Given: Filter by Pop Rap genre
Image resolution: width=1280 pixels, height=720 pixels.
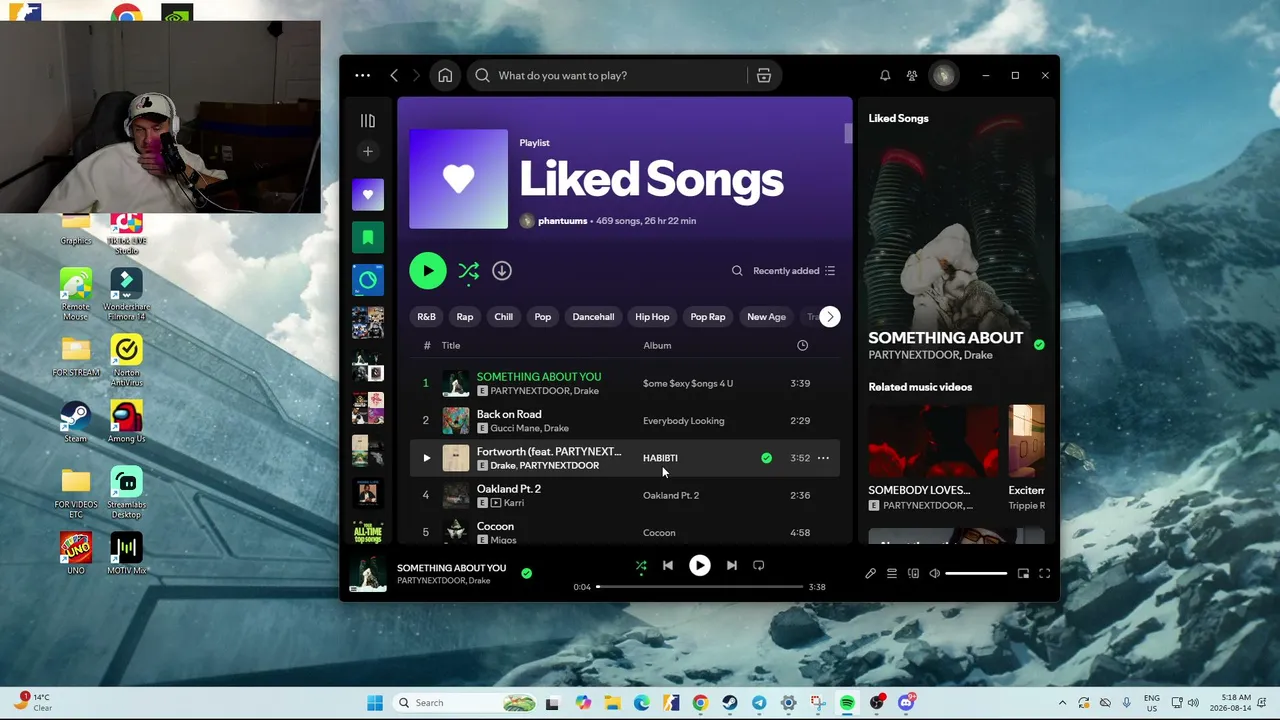Looking at the screenshot, I should click(x=708, y=317).
